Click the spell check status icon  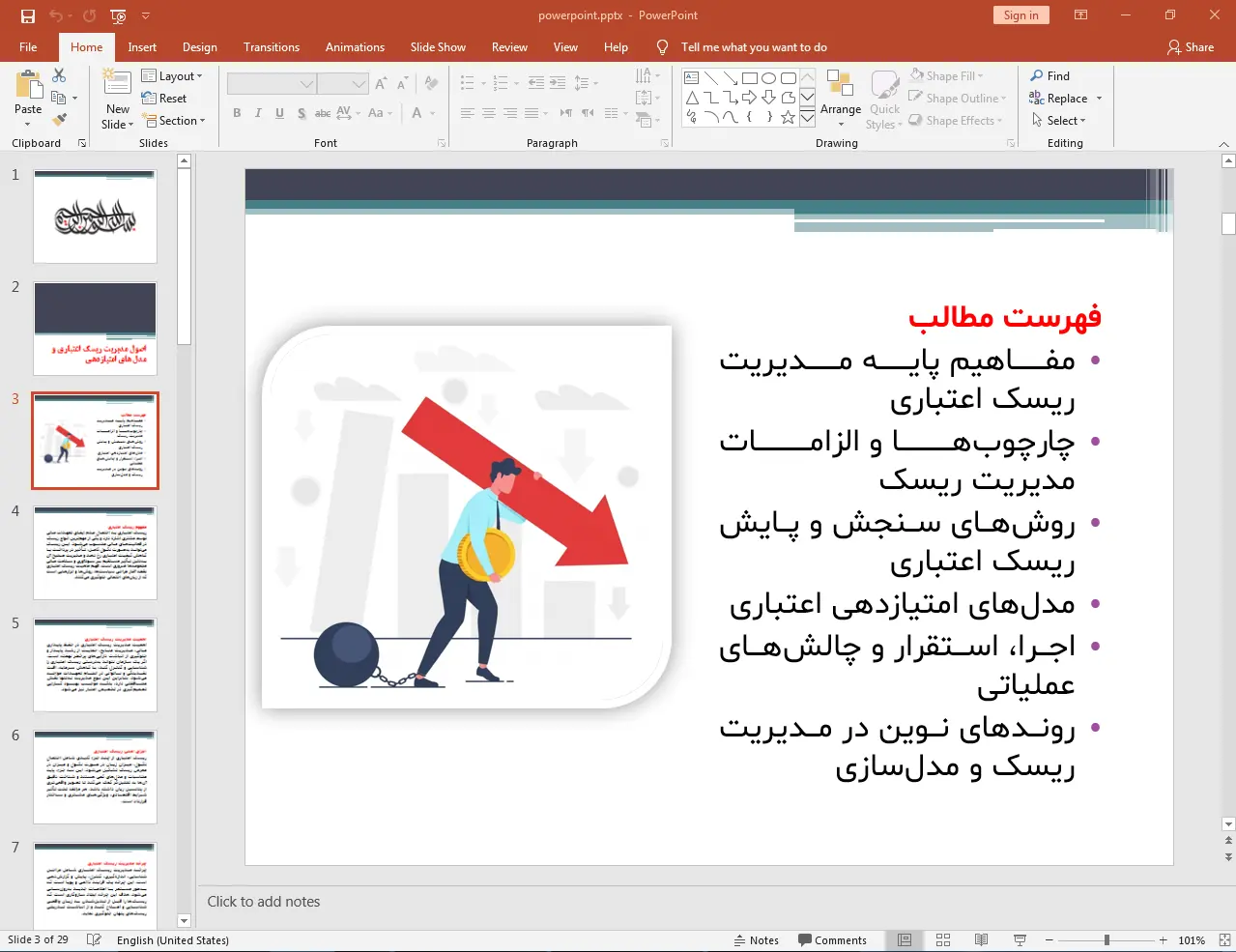(x=94, y=940)
